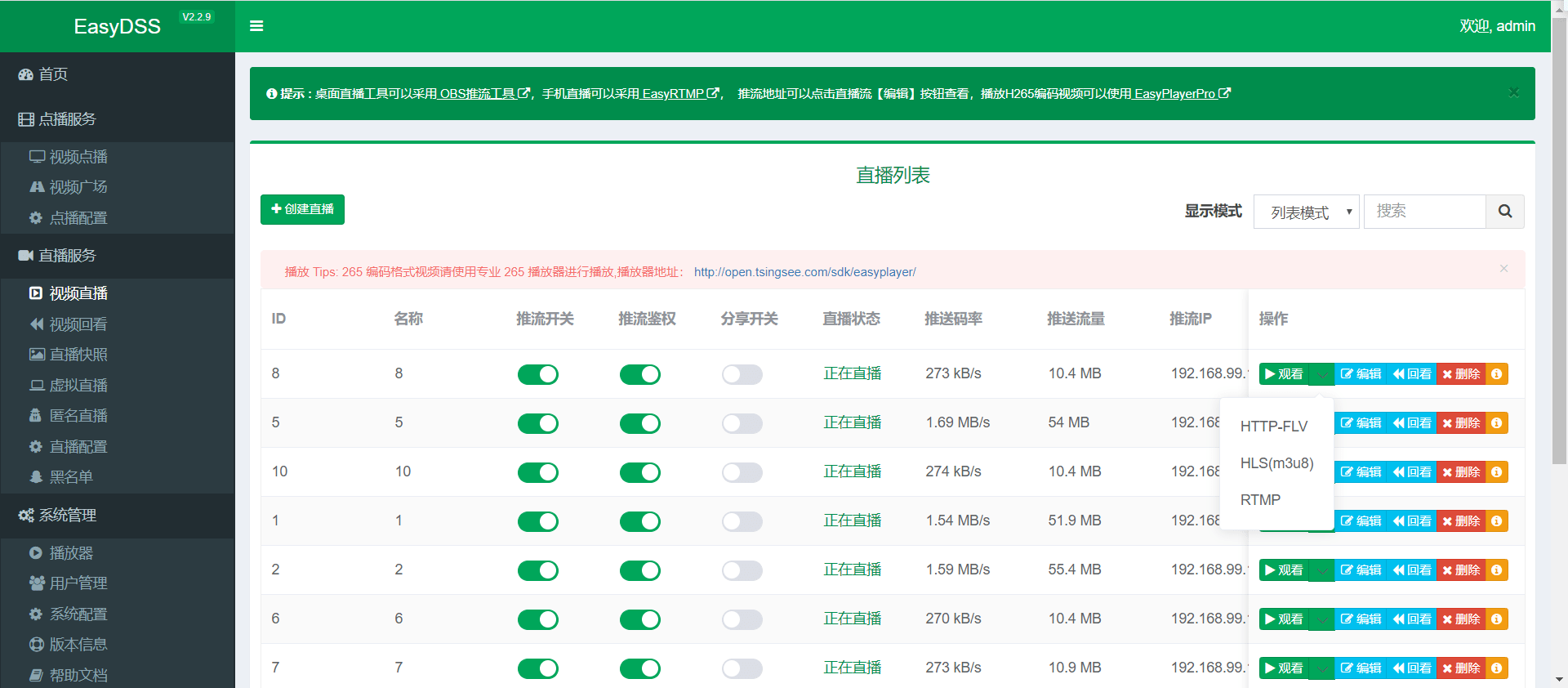Open 匿名直播 in the sidebar
Viewport: 1568px width, 688px height.
78,416
